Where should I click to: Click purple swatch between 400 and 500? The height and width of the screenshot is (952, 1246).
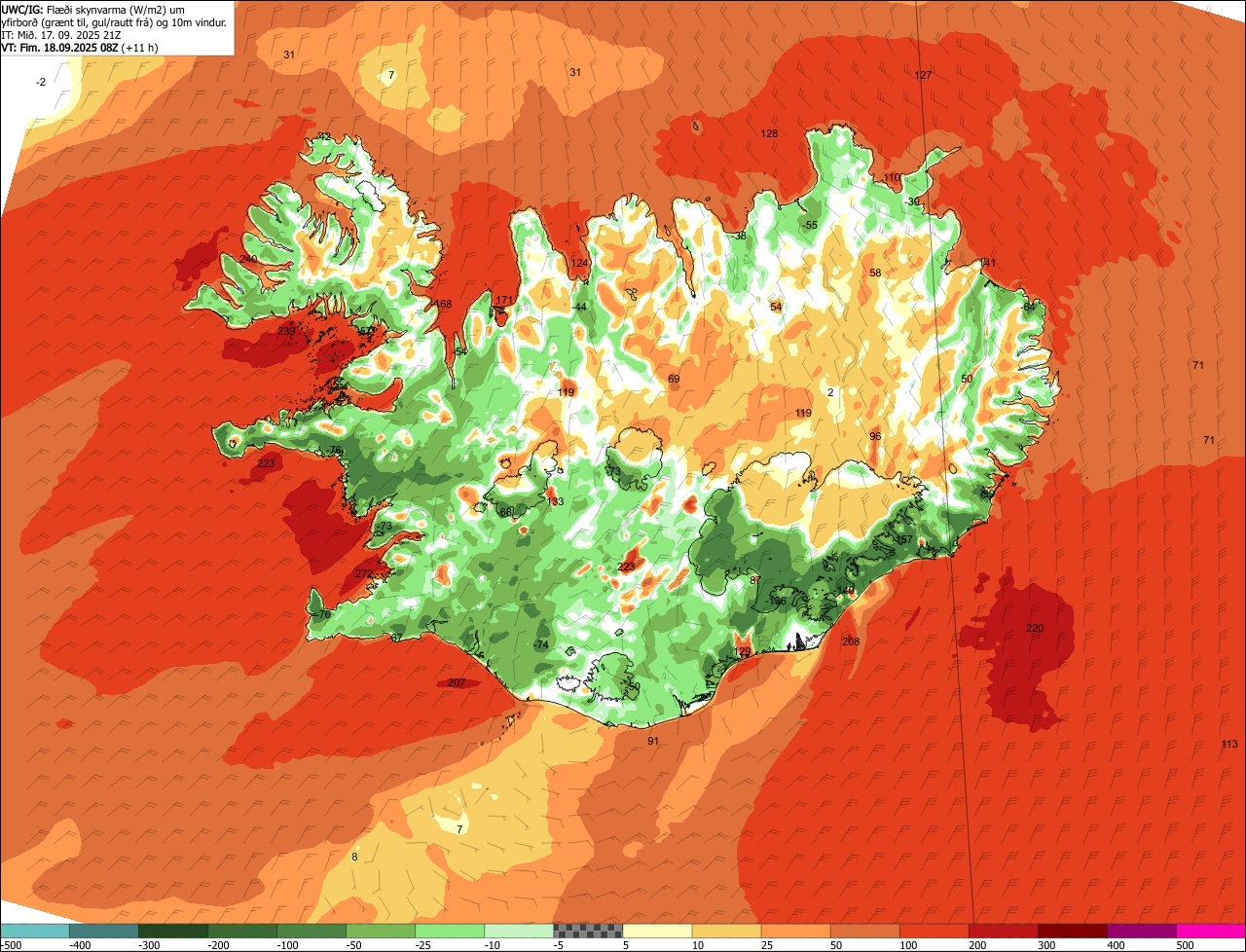1141,931
